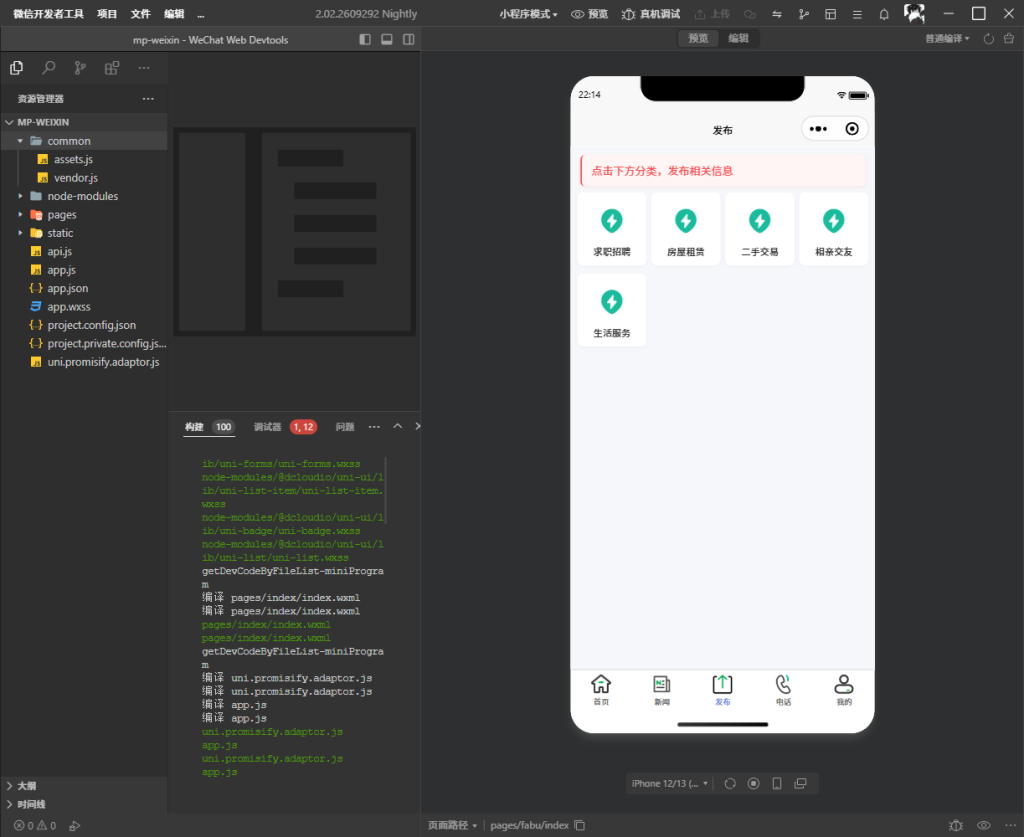Tap the 二手交易 category card
The height and width of the screenshot is (837, 1024).
pyautogui.click(x=760, y=229)
